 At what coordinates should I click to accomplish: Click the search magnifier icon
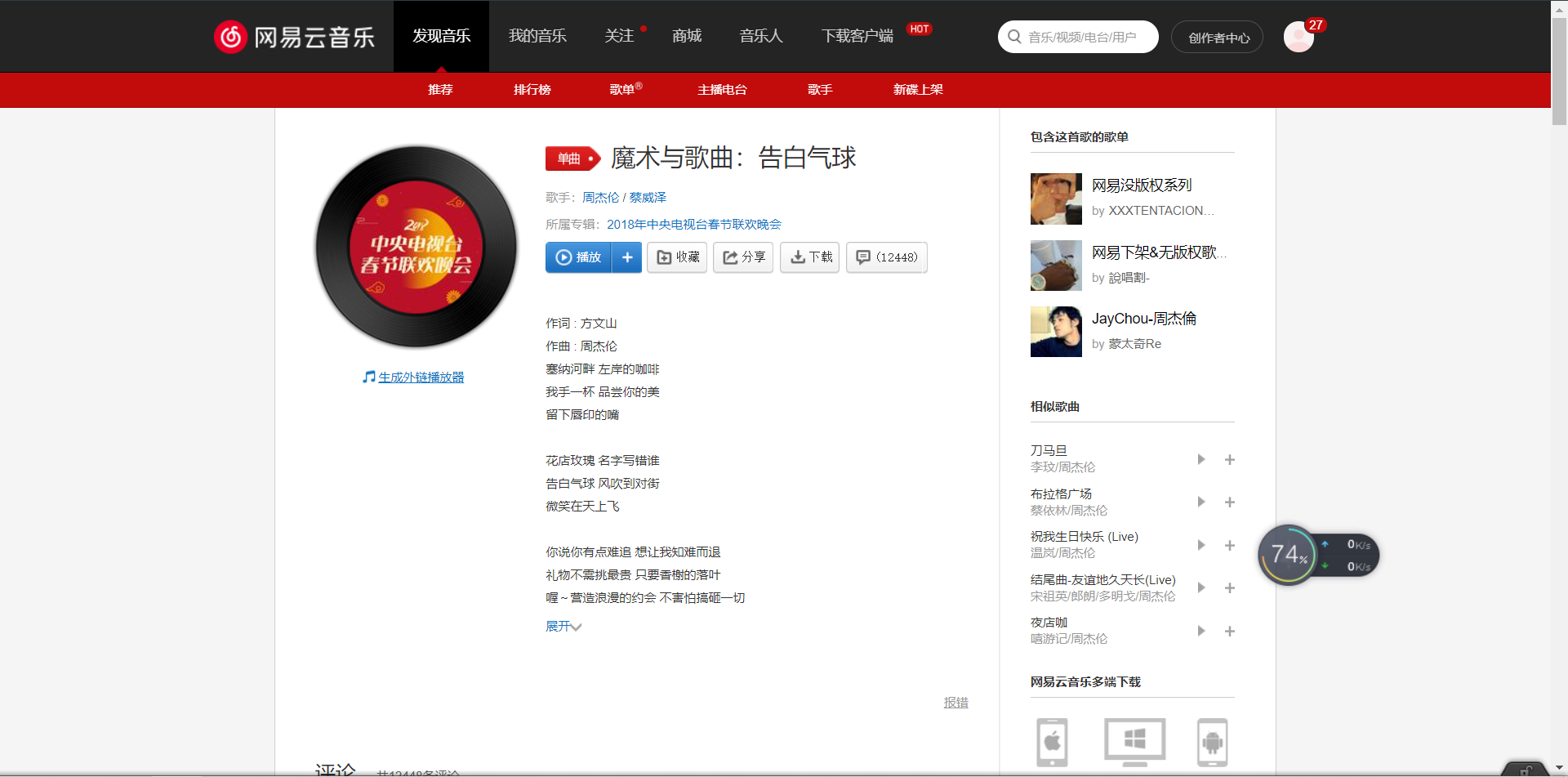1014,37
